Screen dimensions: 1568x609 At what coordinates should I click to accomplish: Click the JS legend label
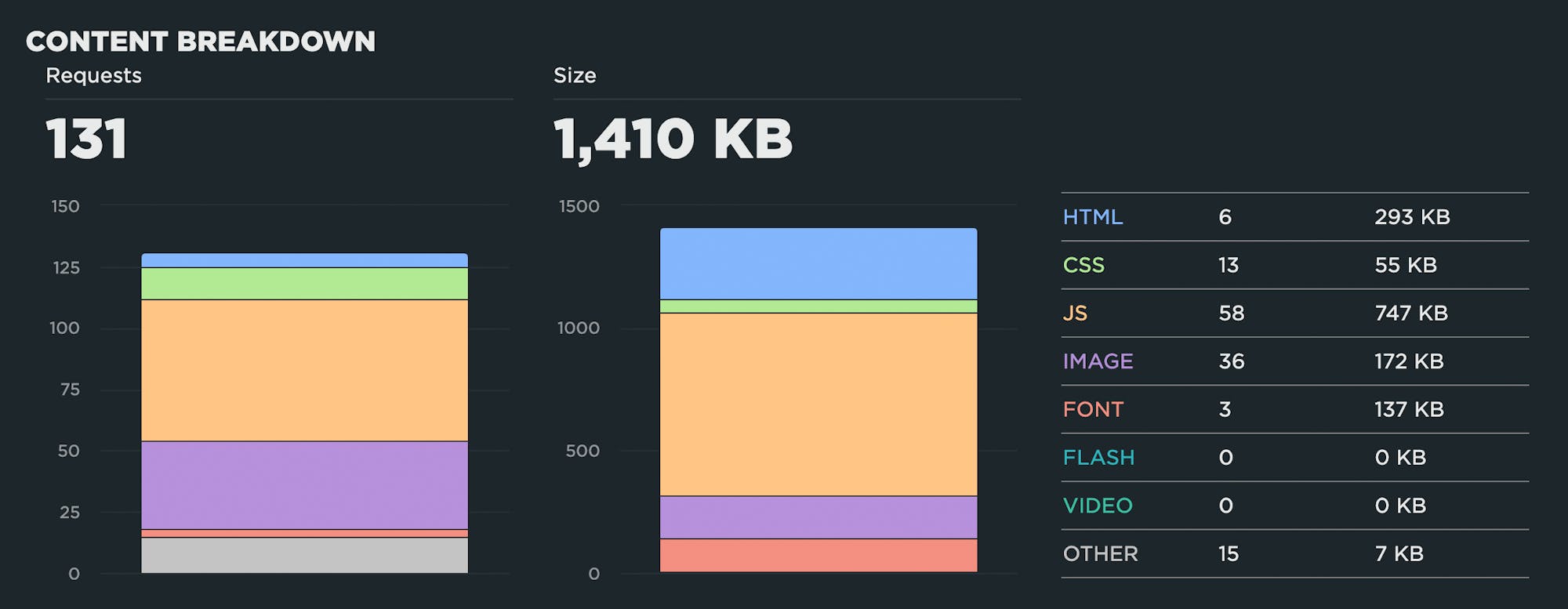coord(1075,314)
